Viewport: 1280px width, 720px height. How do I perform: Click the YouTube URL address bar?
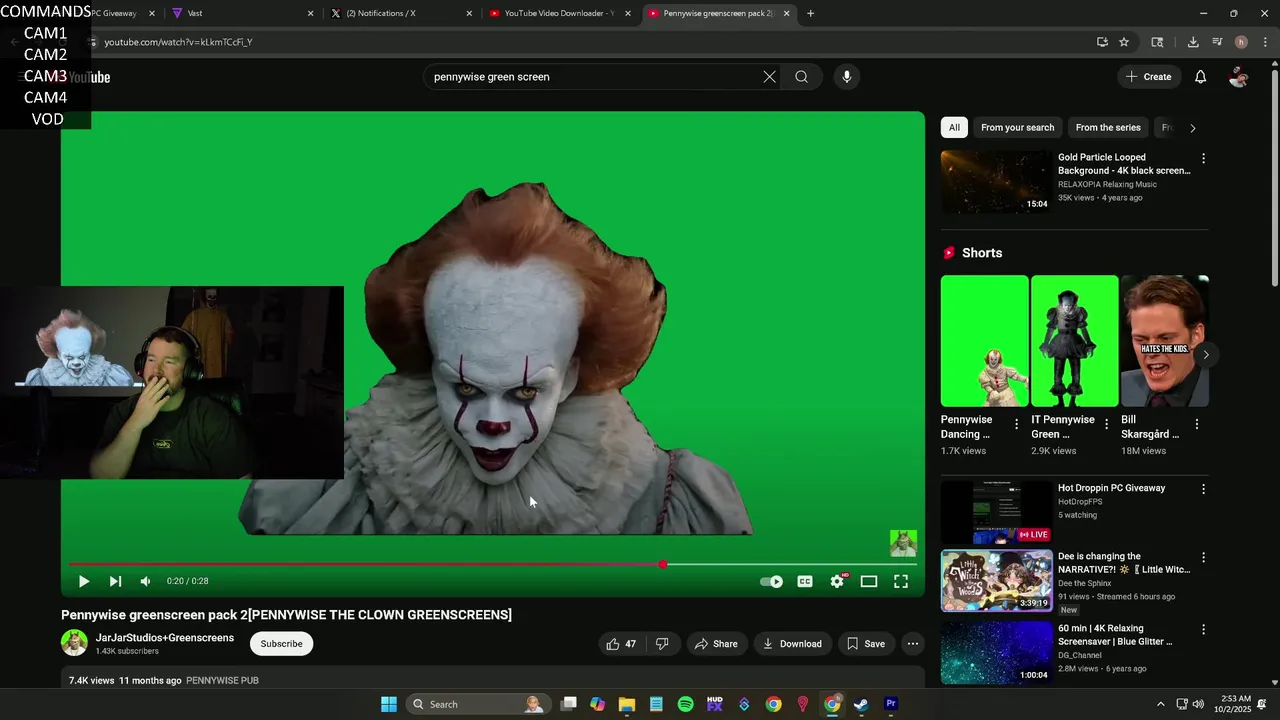pos(590,42)
